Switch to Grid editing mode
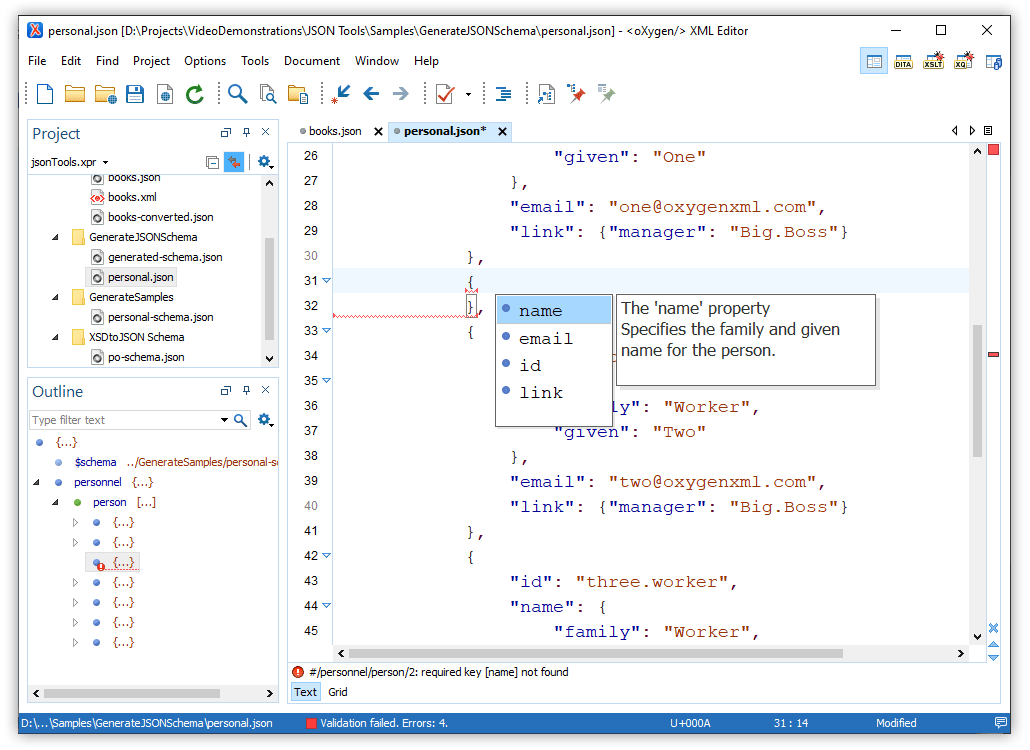The image size is (1030, 750). click(338, 692)
